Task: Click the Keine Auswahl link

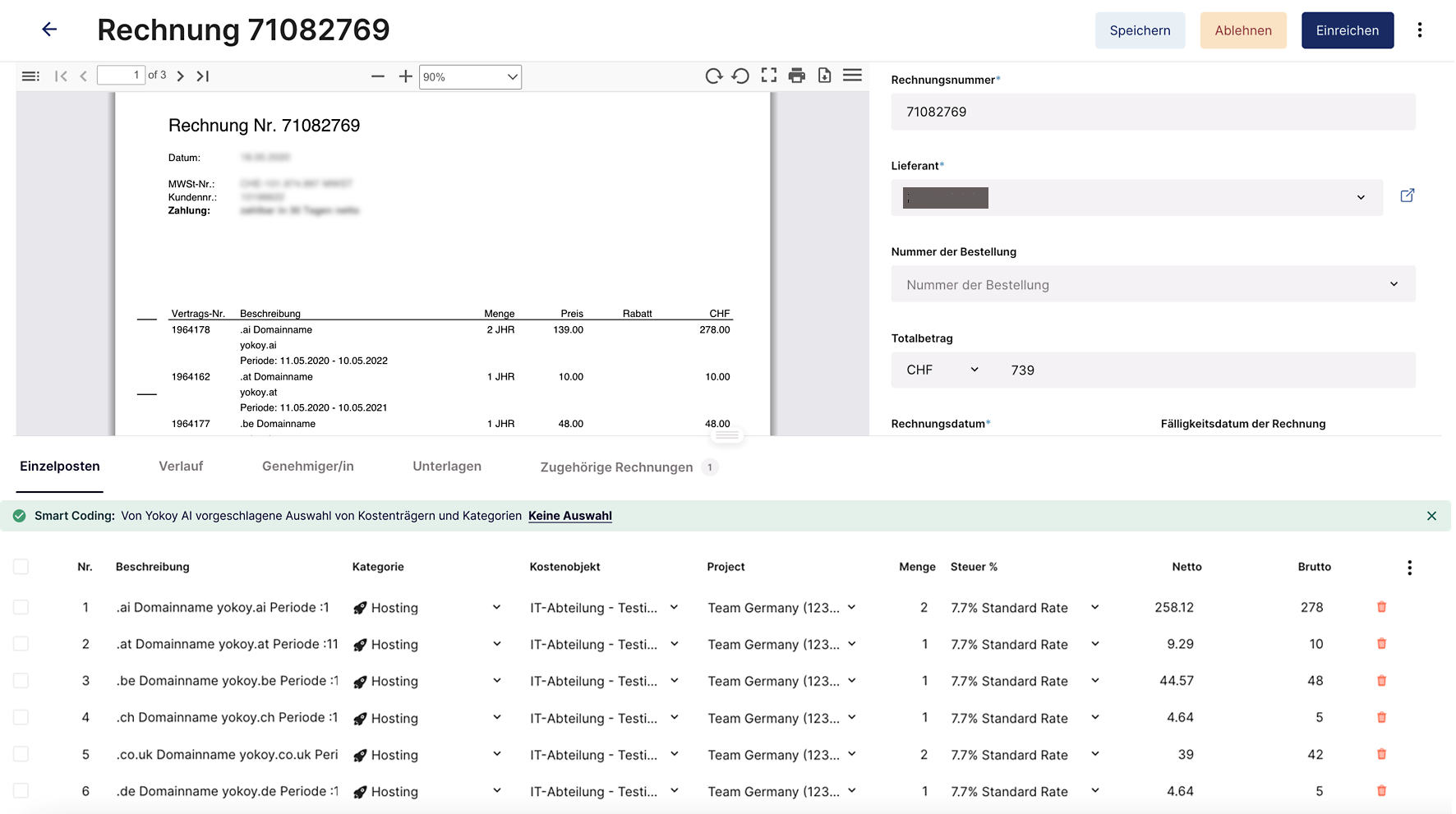Action: click(569, 516)
